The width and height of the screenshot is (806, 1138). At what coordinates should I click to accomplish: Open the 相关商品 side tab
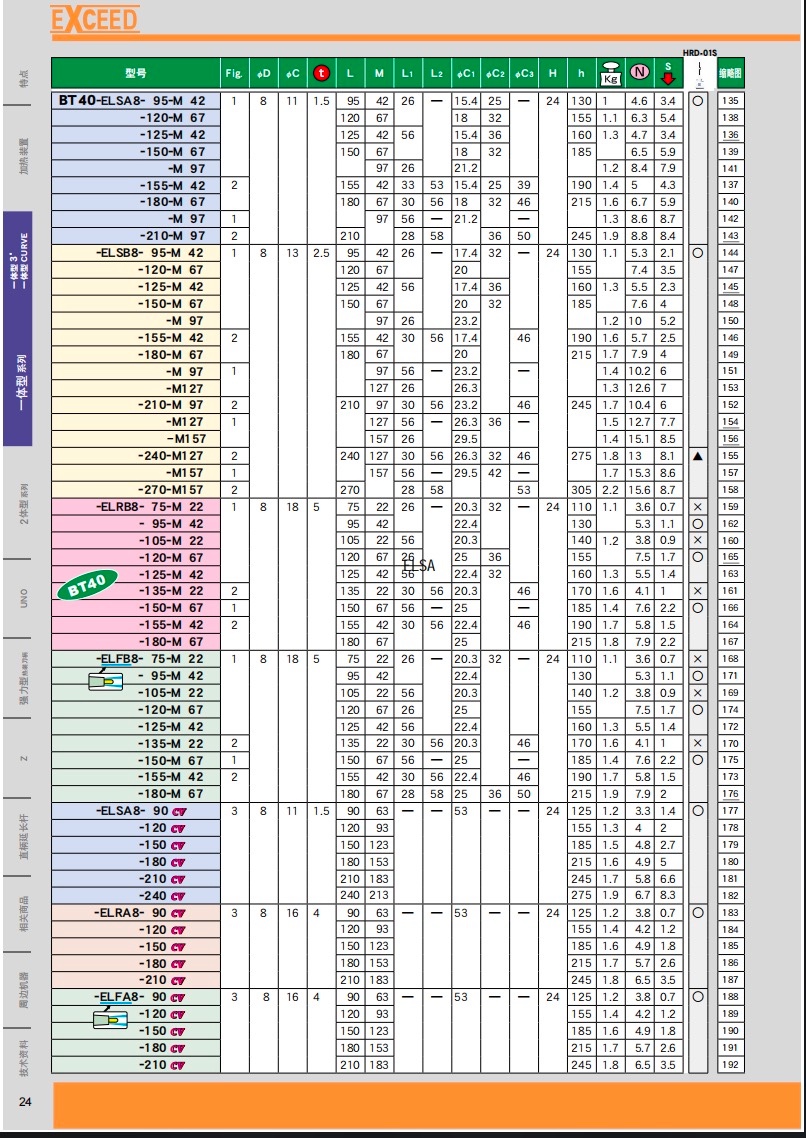click(x=25, y=914)
